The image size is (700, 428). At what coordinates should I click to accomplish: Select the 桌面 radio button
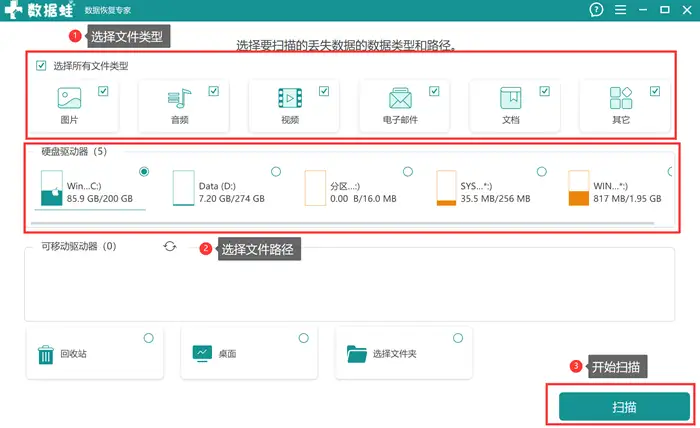304,338
